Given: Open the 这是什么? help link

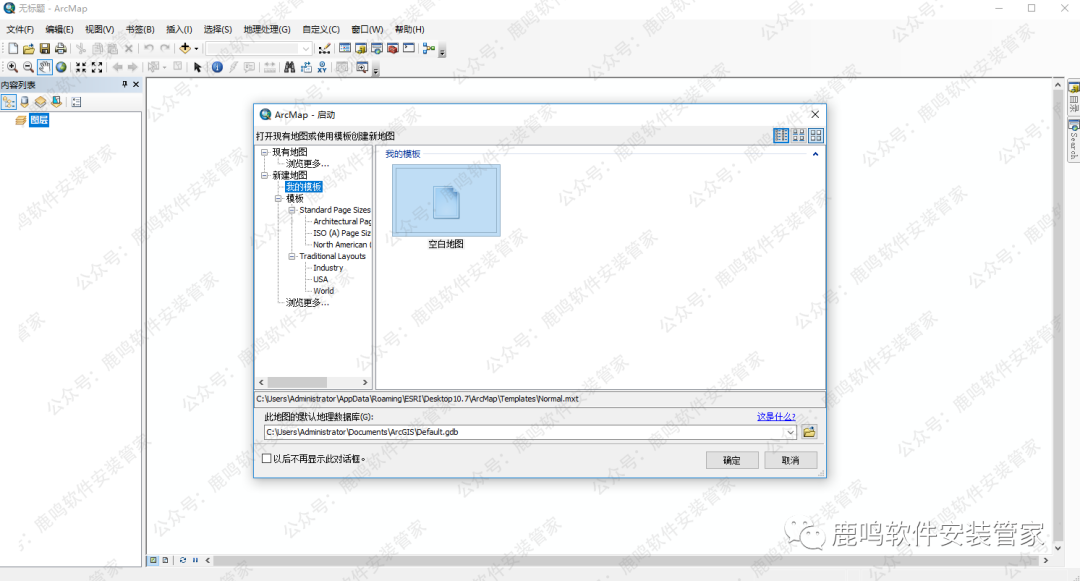Looking at the screenshot, I should click(776, 416).
